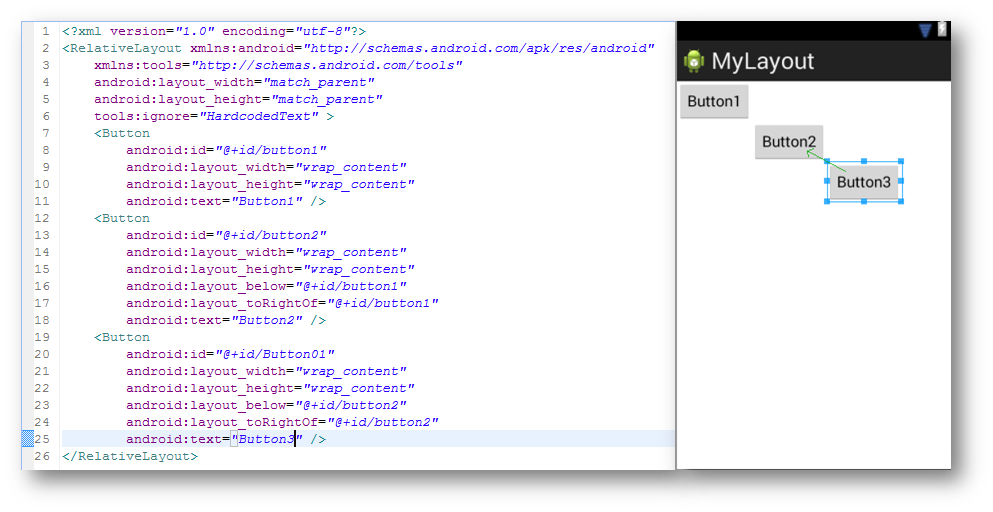
Task: Select Button3 in the layout preview
Action: (864, 182)
